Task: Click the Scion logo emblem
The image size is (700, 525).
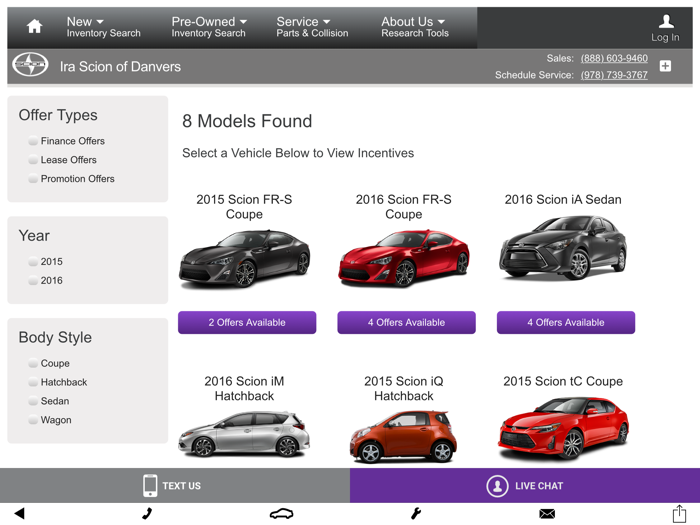Action: coord(30,65)
